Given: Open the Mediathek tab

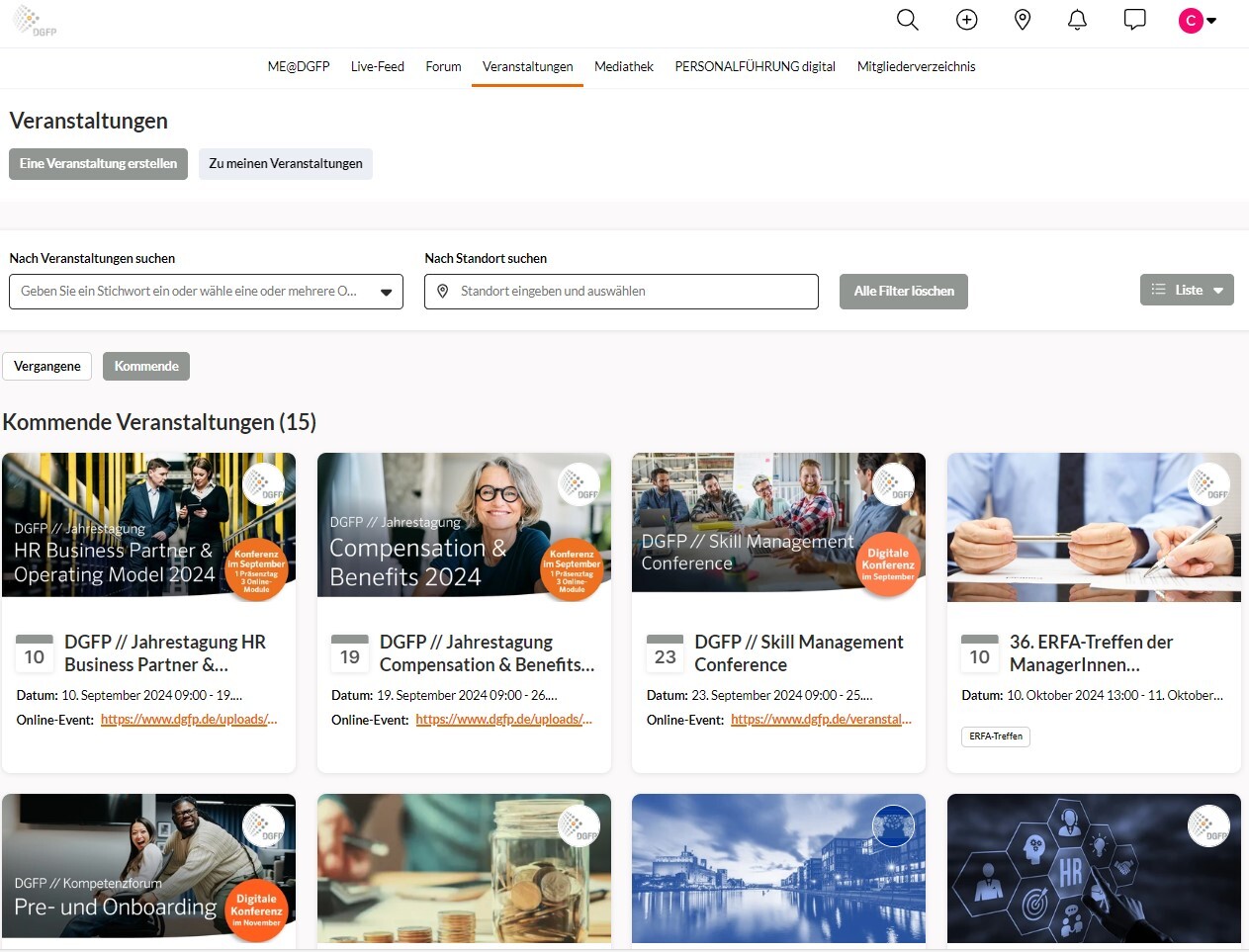Looking at the screenshot, I should click(x=624, y=66).
